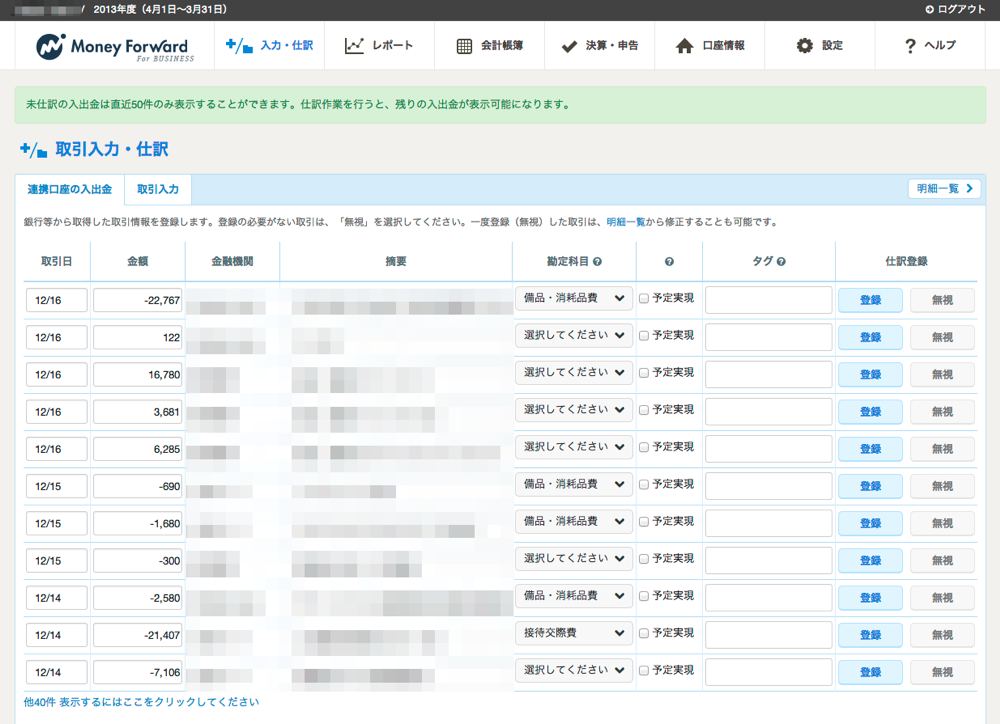Screen dimensions: 1000x724
Task: Click the 金額 field showing -7,106
Action: pyautogui.click(x=138, y=672)
